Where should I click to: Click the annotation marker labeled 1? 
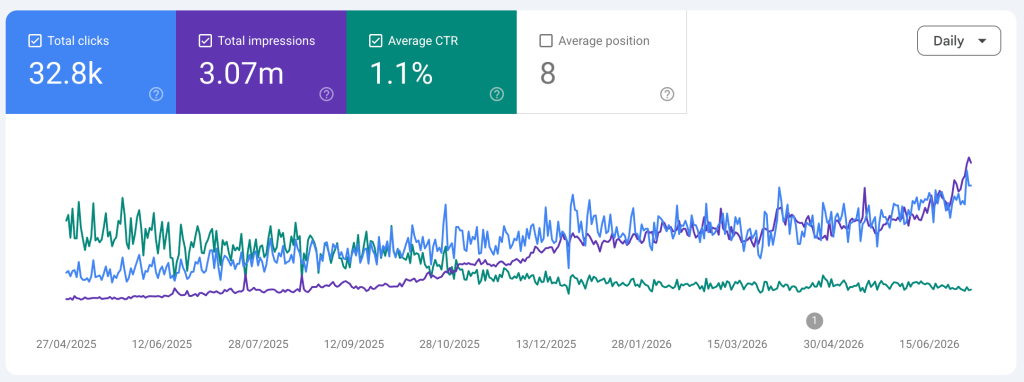(x=814, y=321)
